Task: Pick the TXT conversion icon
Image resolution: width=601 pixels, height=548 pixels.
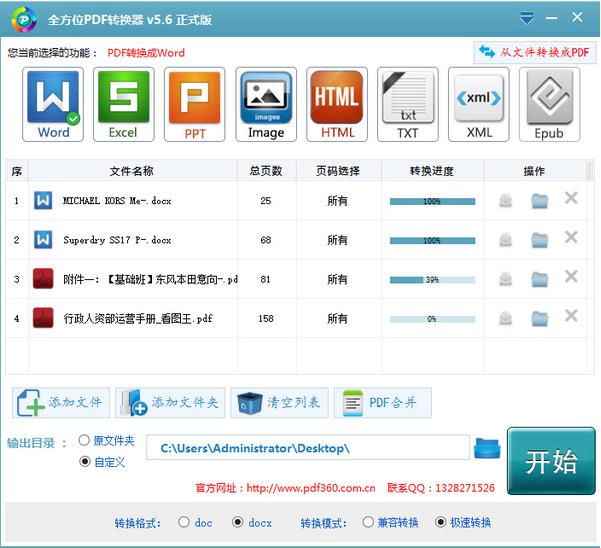Action: (408, 105)
